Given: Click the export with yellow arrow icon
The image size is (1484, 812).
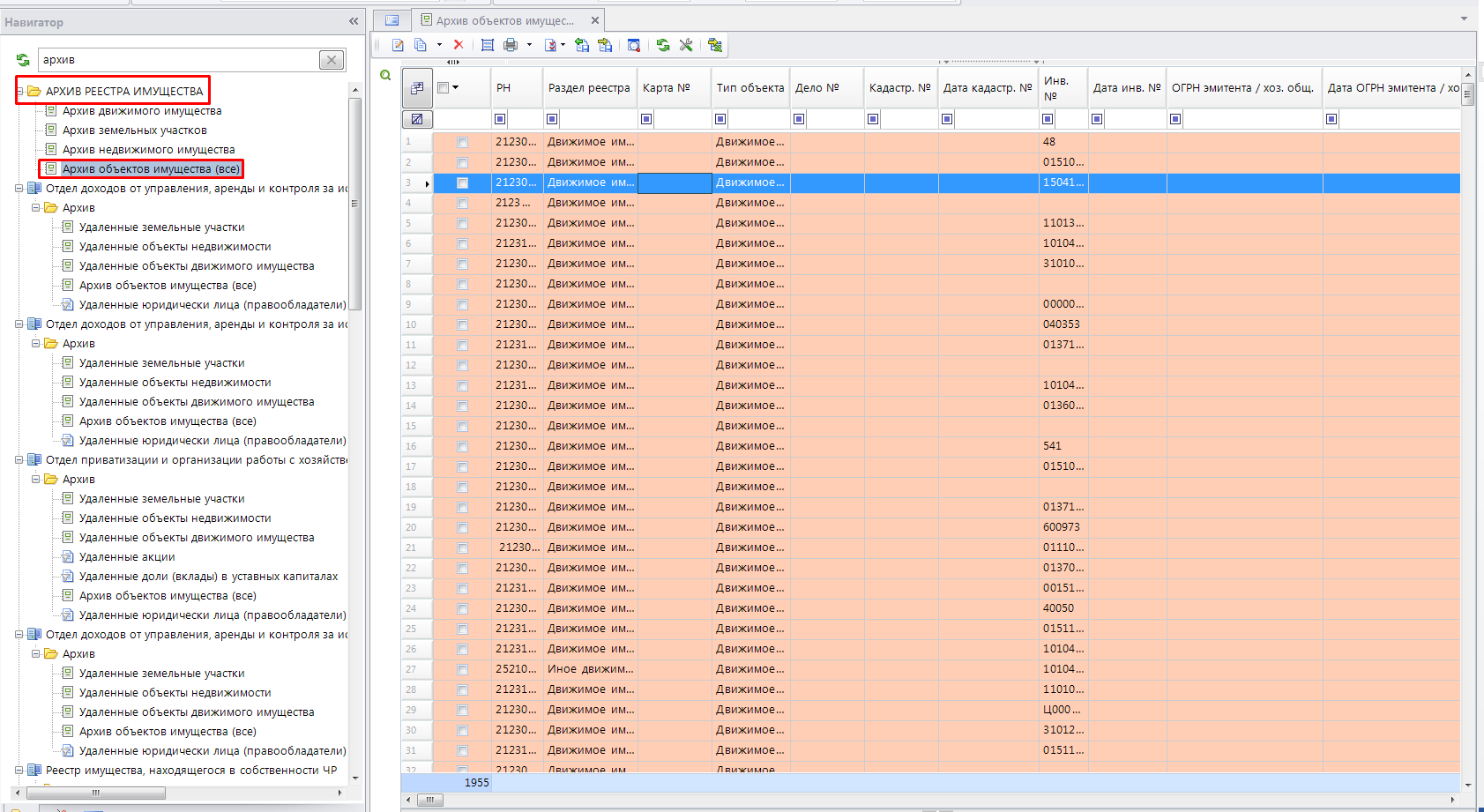Looking at the screenshot, I should click(x=605, y=45).
